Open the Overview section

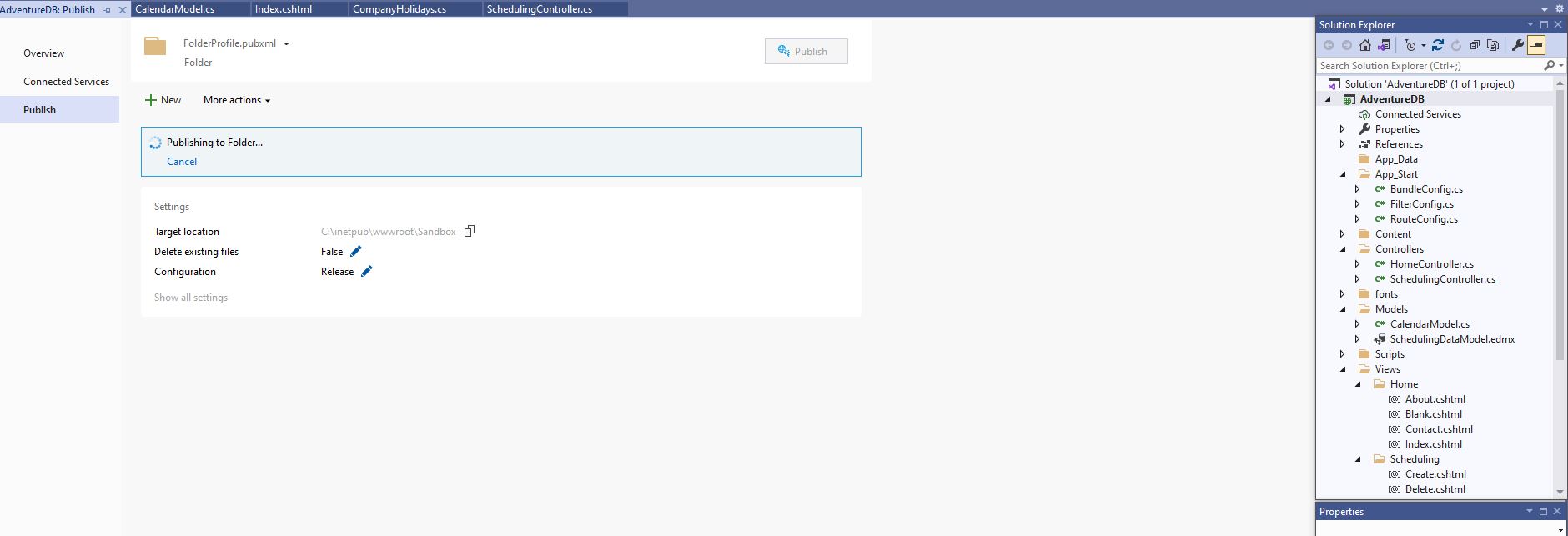pos(43,53)
